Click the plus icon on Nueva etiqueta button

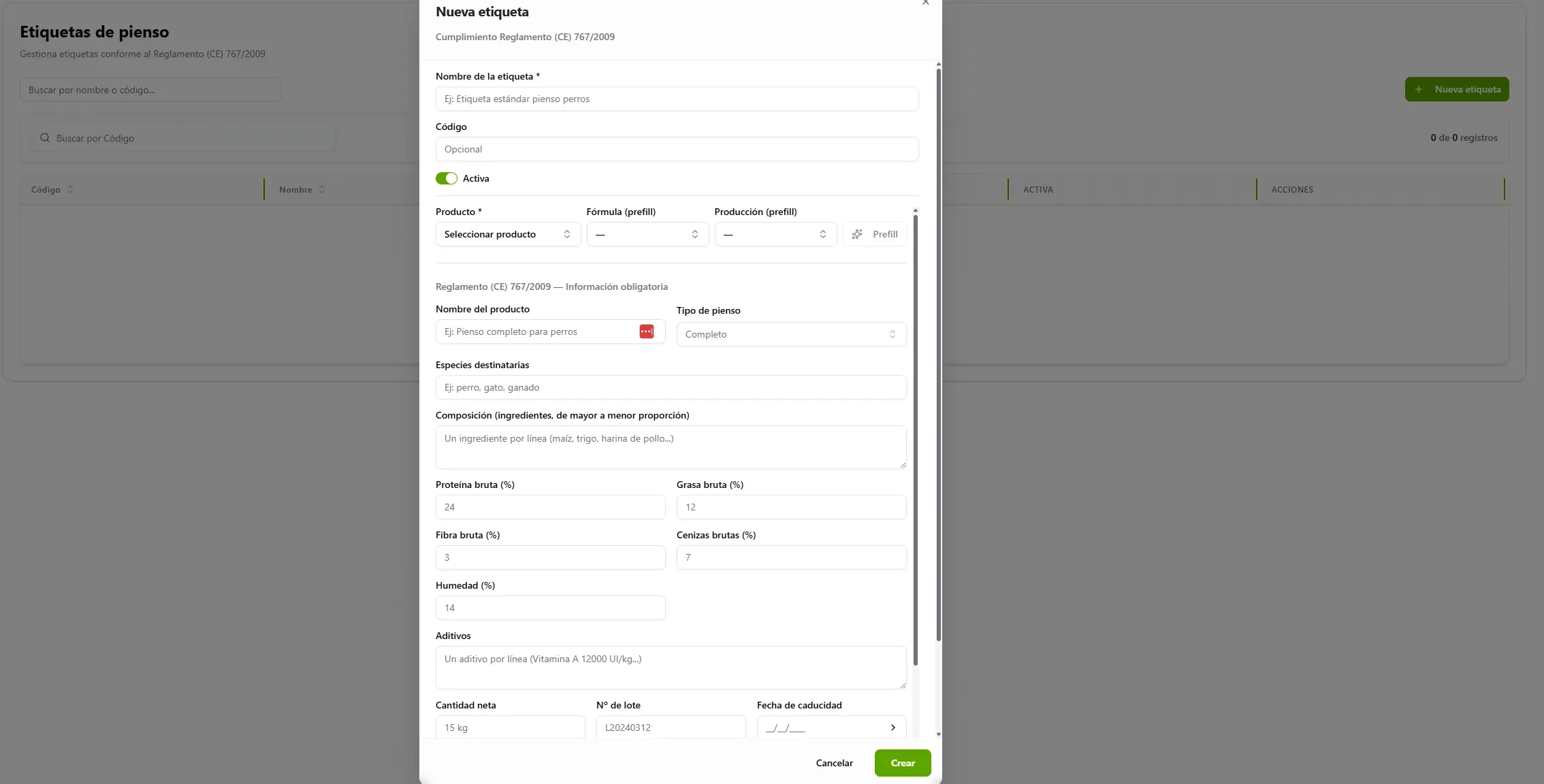pyautogui.click(x=1418, y=89)
